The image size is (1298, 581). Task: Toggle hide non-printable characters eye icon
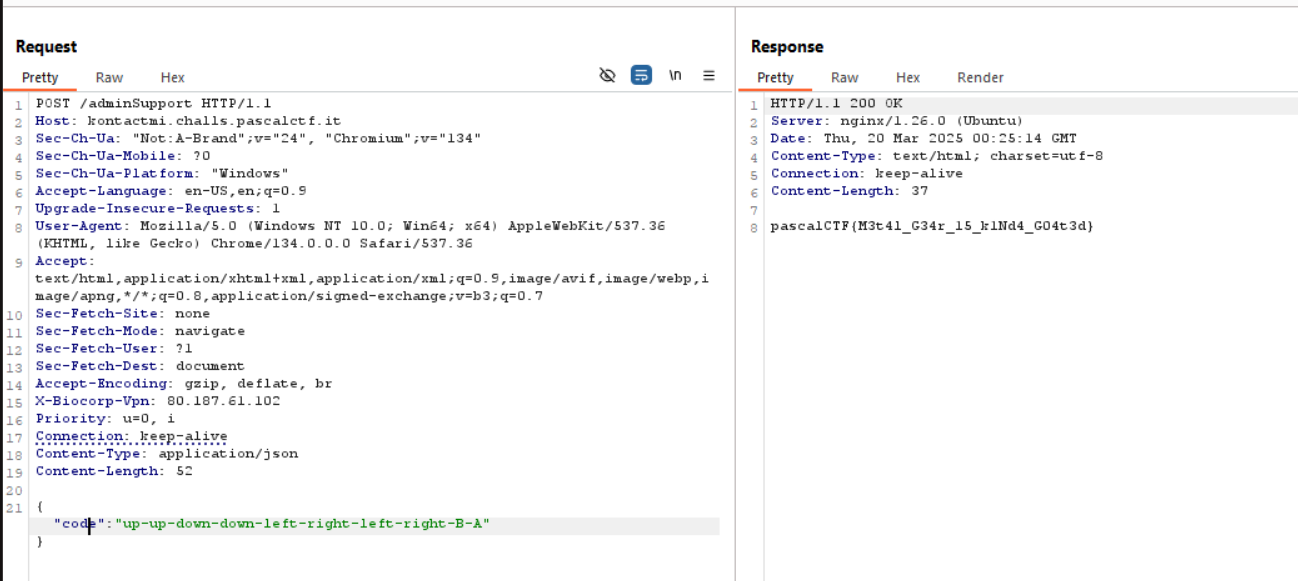(x=607, y=76)
